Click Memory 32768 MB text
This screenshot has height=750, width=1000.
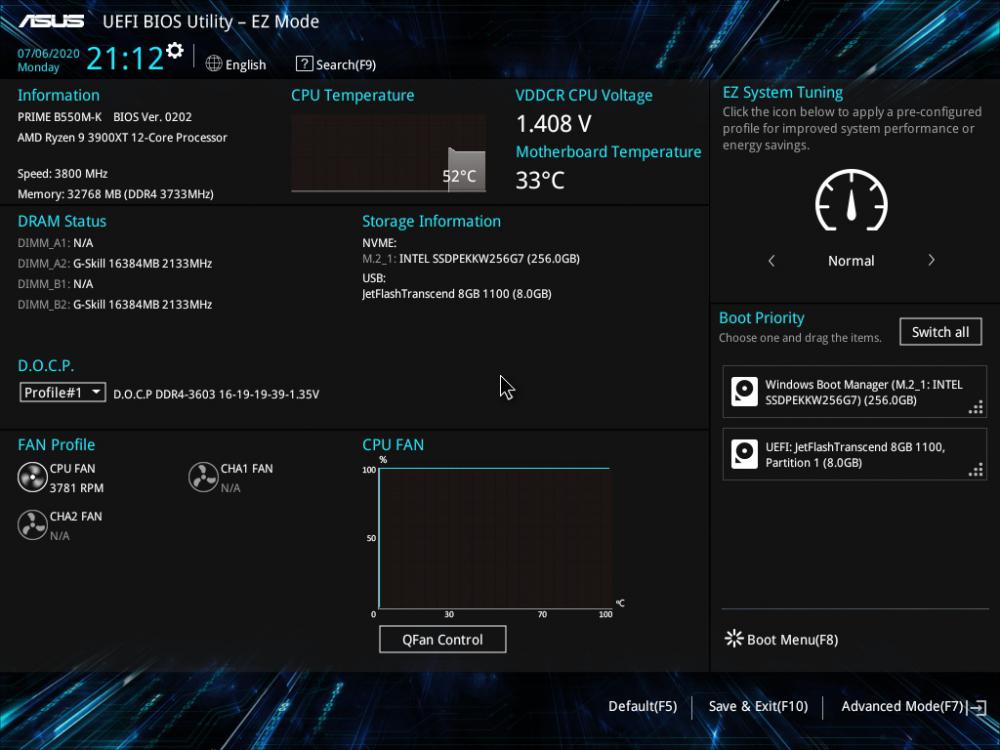115,194
